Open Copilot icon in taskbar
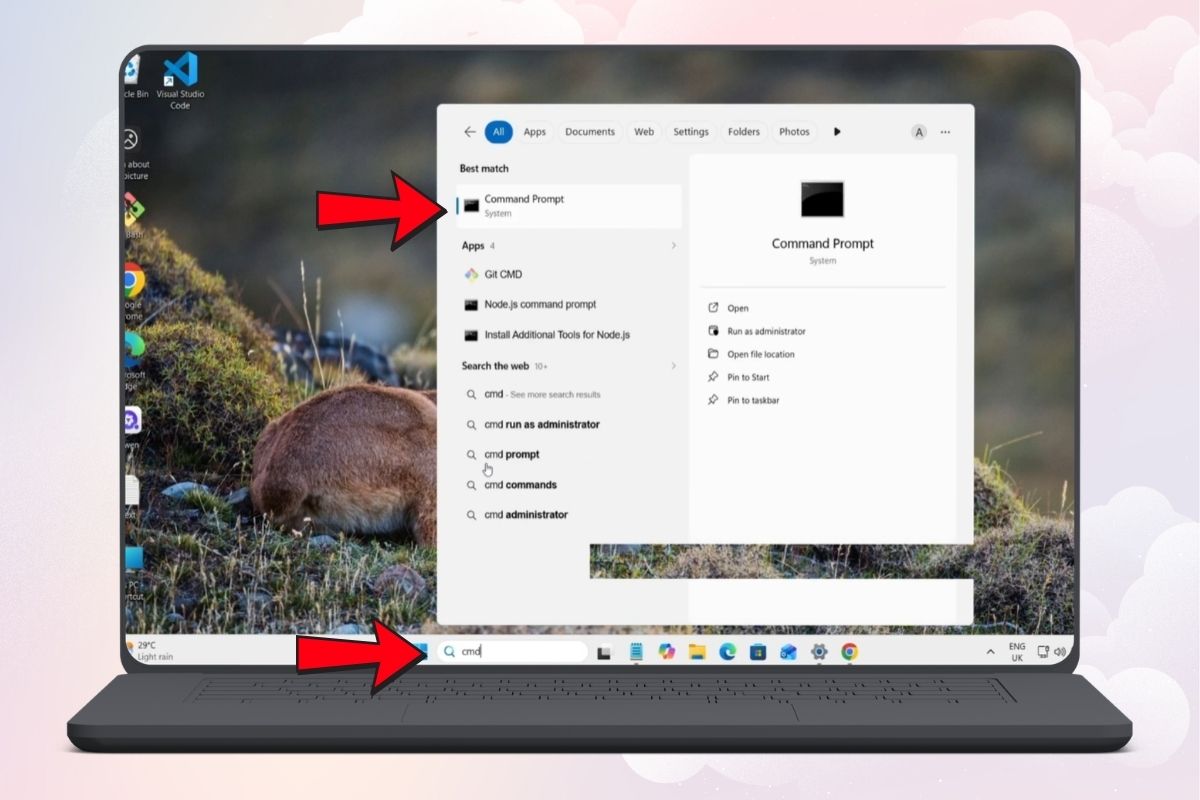This screenshot has width=1200, height=800. pyautogui.click(x=667, y=652)
